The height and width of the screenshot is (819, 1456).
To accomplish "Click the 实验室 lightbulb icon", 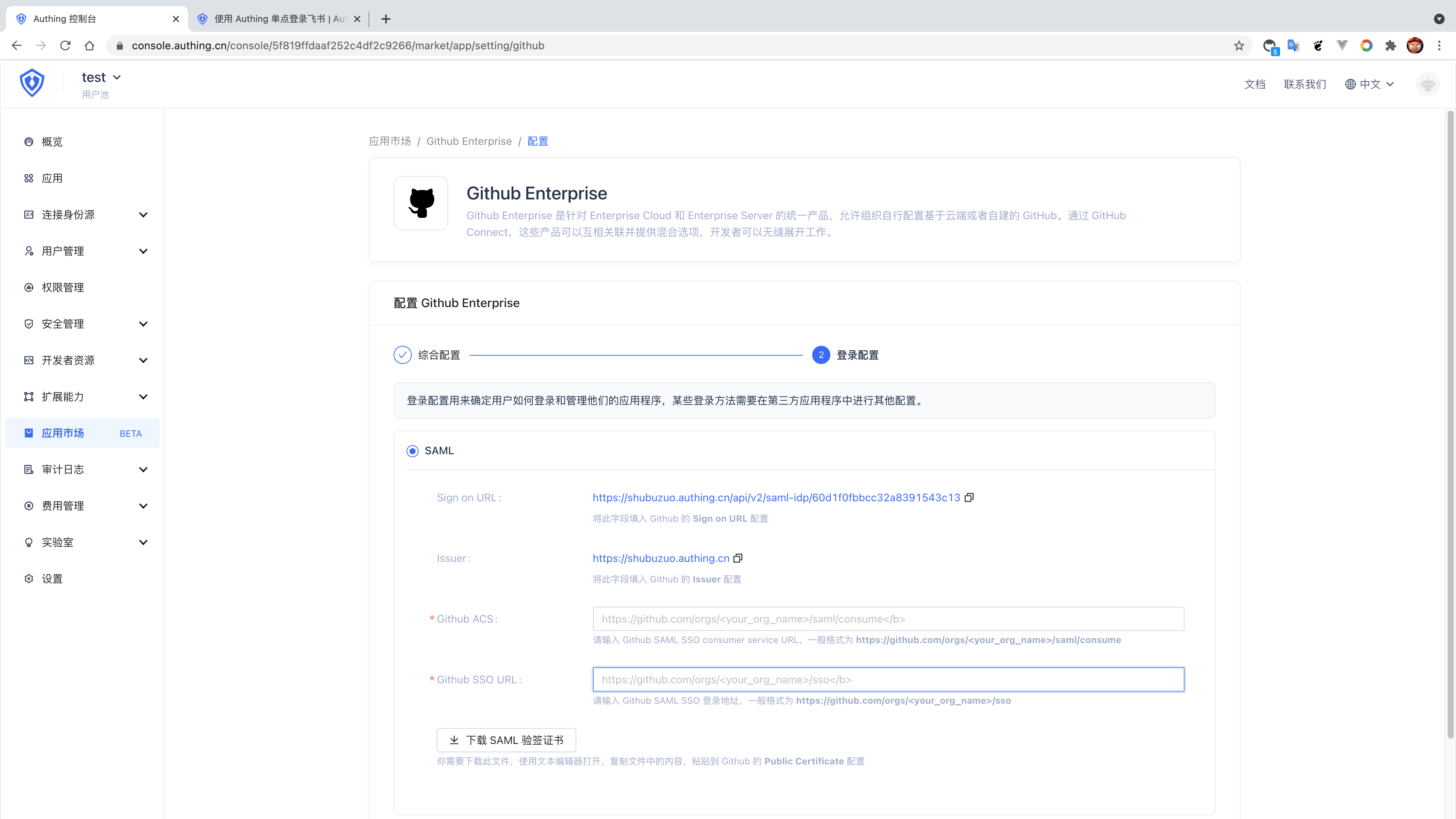I will point(29,543).
